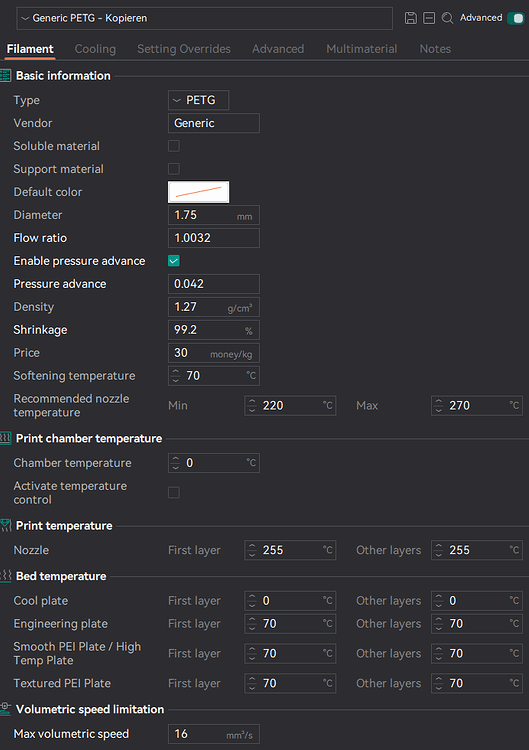
Task: Click the Diameter field (1.75 mm)
Action: pos(214,215)
